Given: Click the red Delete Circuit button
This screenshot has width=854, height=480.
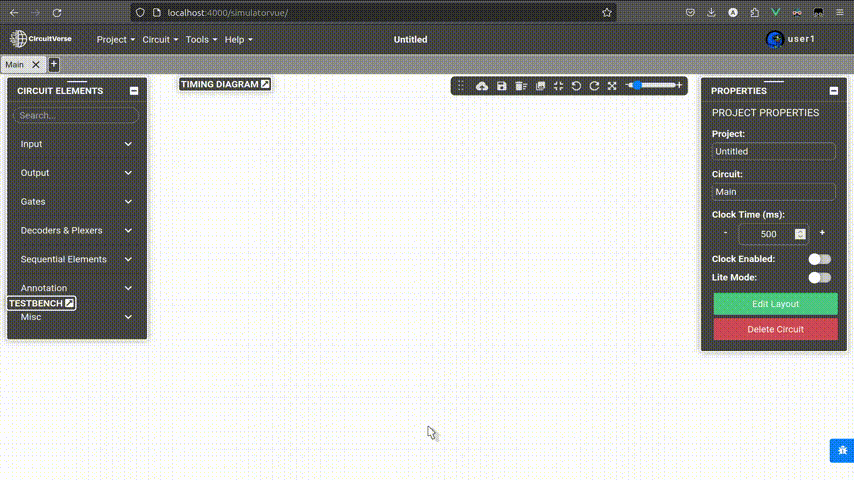Looking at the screenshot, I should [775, 329].
